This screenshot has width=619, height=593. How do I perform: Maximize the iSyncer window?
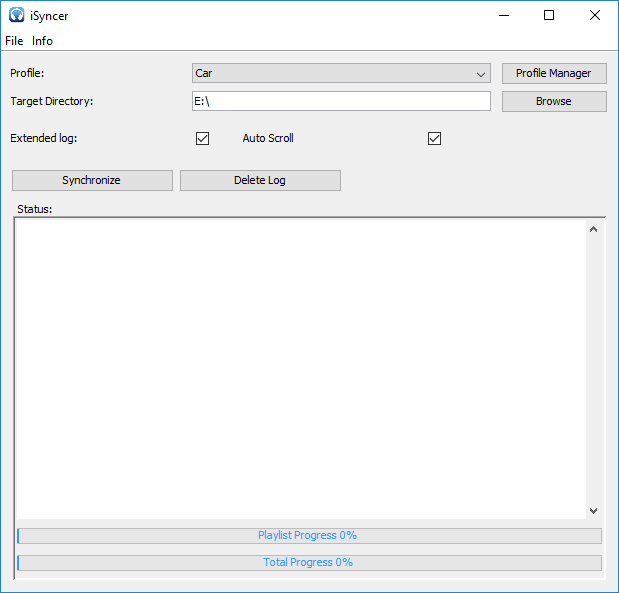point(549,15)
